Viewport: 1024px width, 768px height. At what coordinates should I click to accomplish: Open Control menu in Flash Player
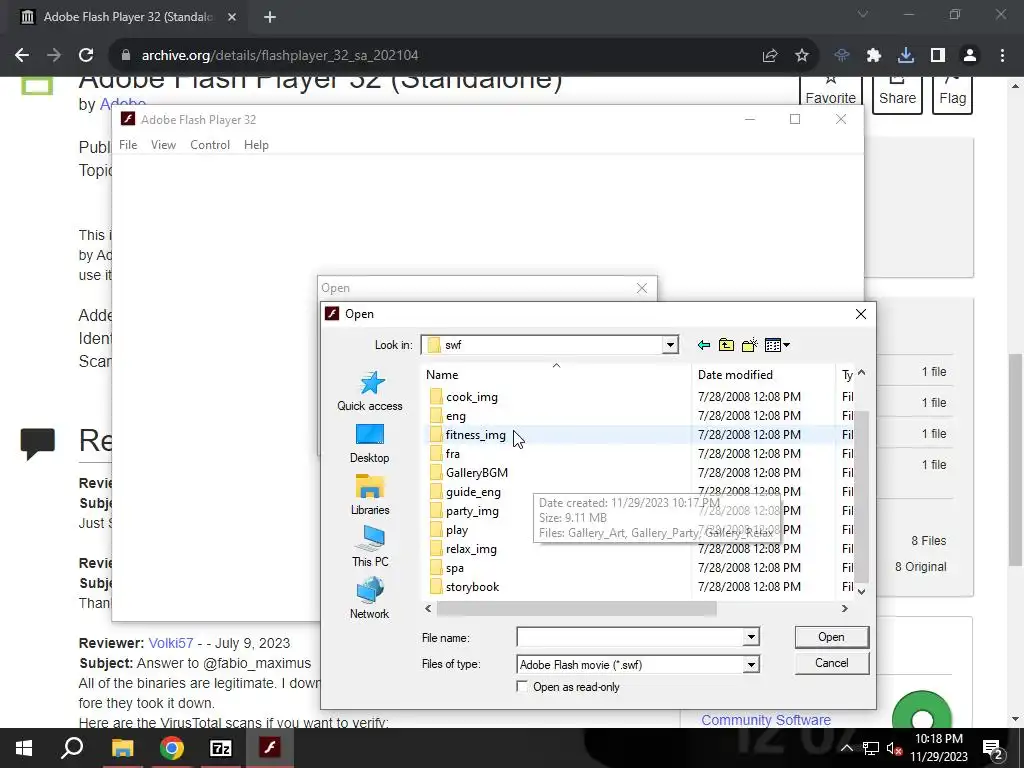210,145
